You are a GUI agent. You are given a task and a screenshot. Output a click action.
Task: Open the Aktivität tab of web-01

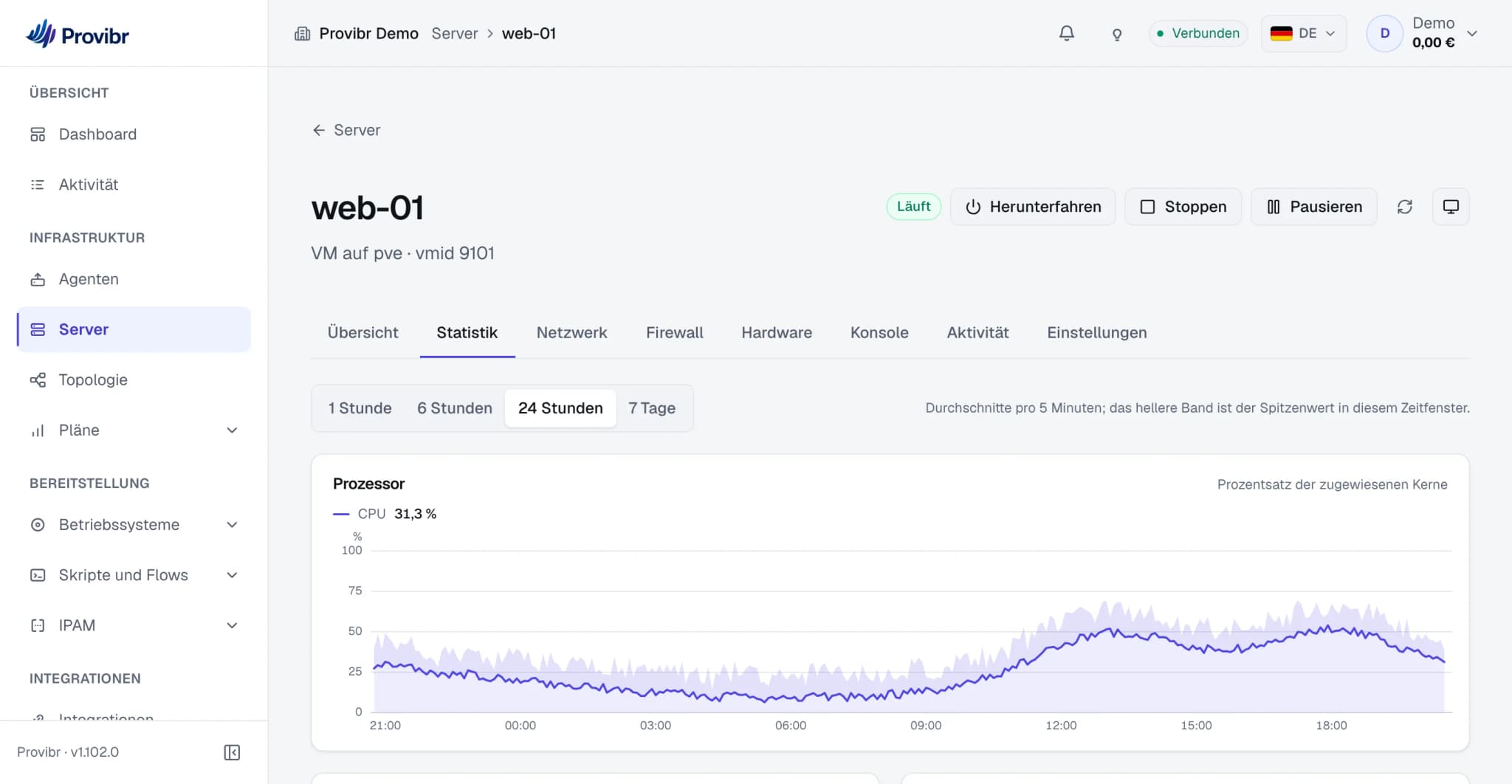977,333
